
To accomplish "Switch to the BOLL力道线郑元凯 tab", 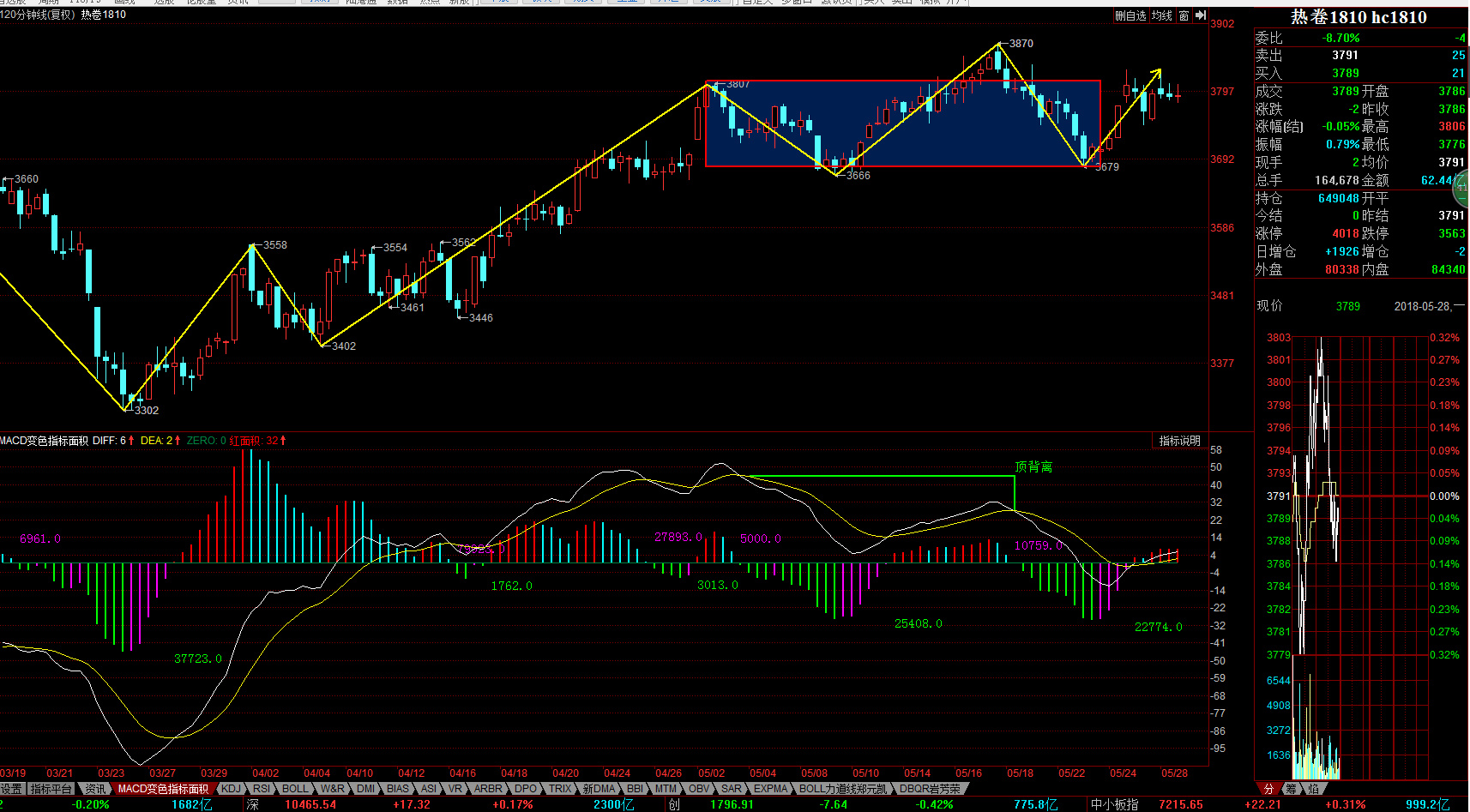I will coord(843,789).
